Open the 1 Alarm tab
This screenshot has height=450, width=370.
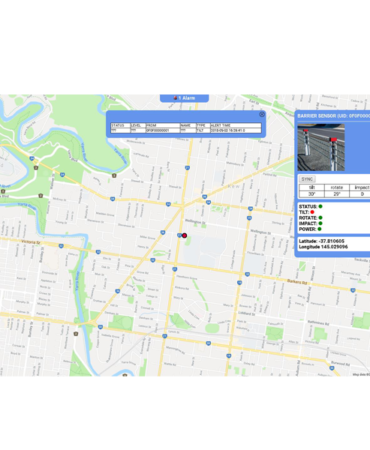click(184, 98)
